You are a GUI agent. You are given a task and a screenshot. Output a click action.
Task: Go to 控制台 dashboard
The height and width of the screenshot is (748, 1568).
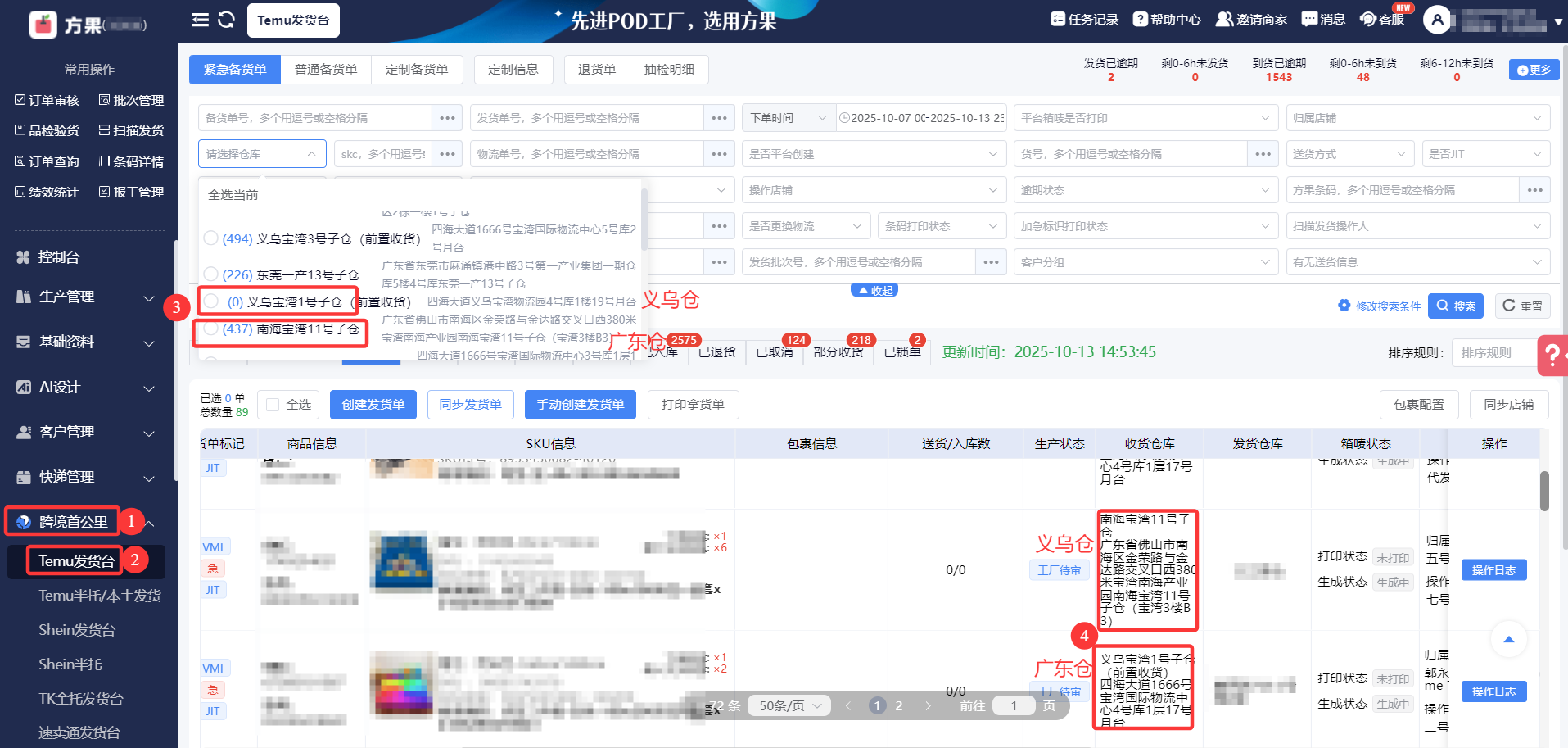[x=48, y=257]
